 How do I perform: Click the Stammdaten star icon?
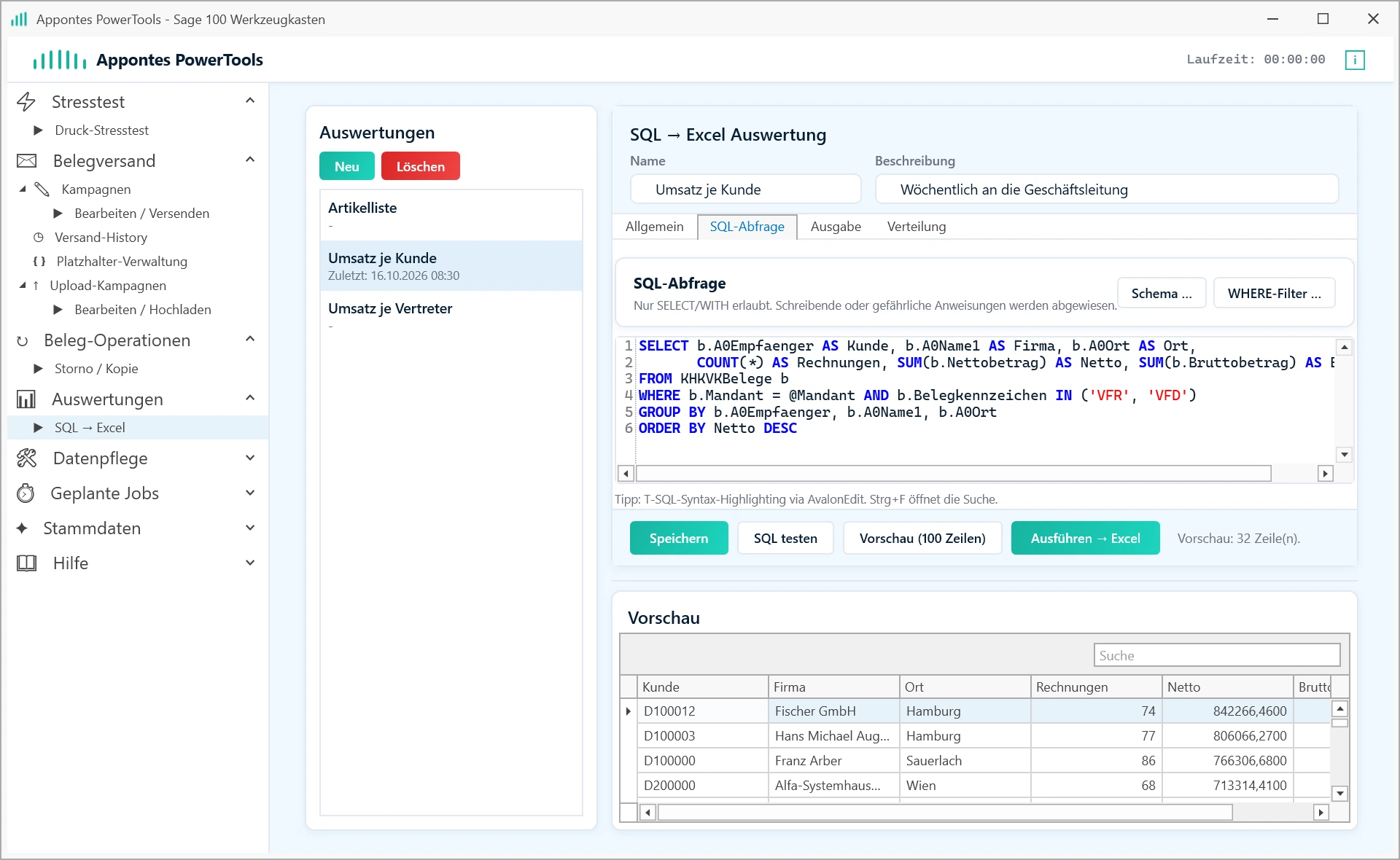click(22, 528)
